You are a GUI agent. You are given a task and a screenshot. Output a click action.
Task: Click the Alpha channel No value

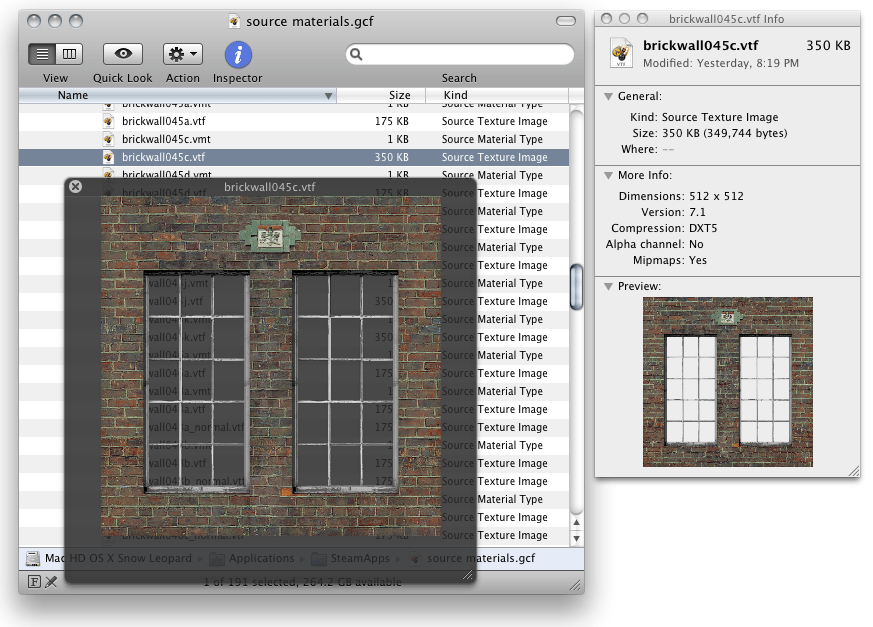point(696,244)
